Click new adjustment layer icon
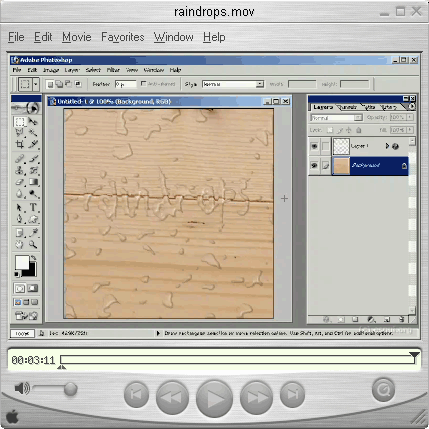This screenshot has height=429, width=429. click(371, 319)
